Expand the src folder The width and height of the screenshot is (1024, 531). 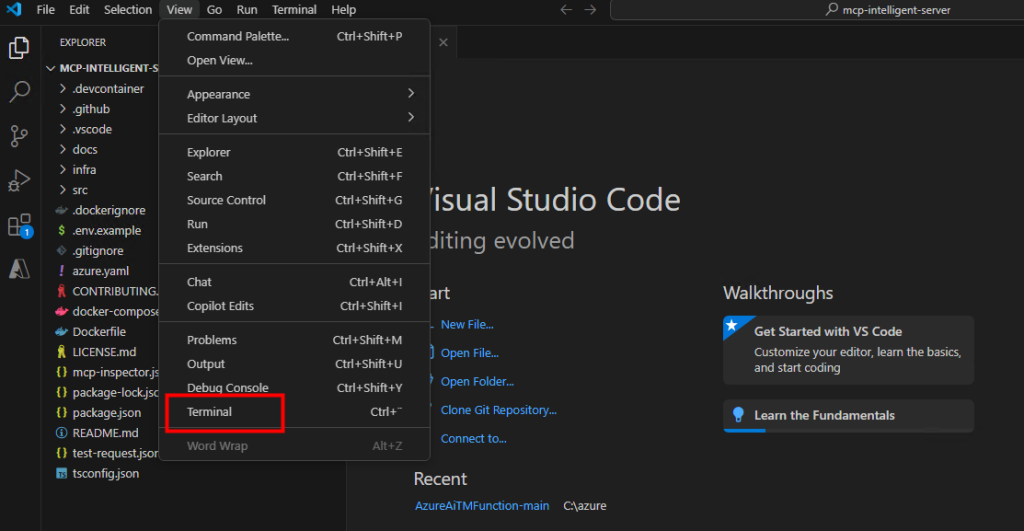click(x=63, y=189)
